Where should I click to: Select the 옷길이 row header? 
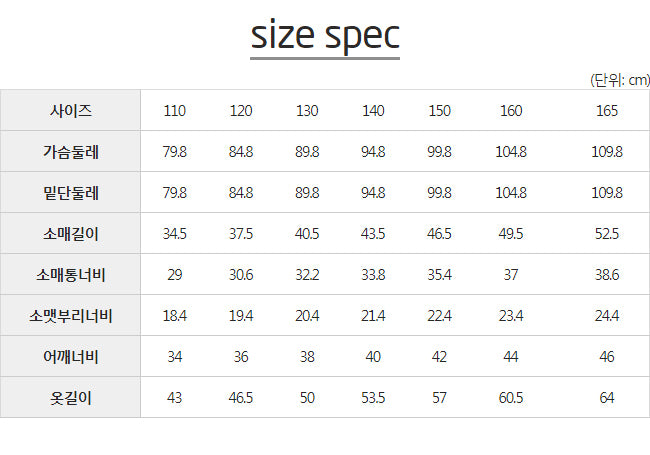pos(71,398)
